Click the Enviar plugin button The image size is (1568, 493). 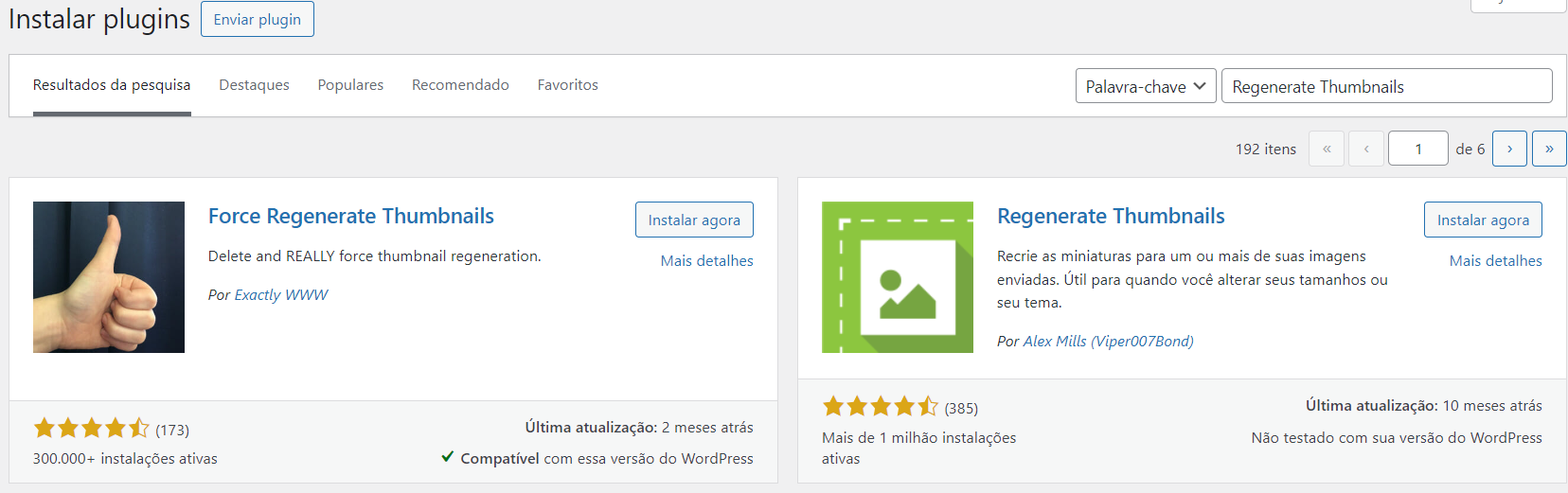[x=257, y=19]
